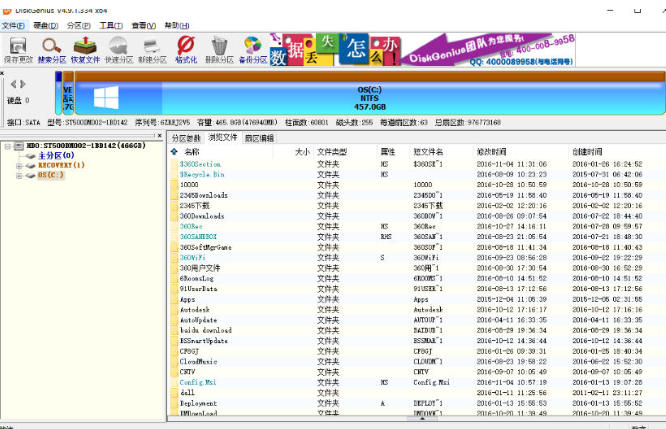Select the $Recycle.Bin folder row
Screen dimensions: 666x429
(x=416, y=175)
